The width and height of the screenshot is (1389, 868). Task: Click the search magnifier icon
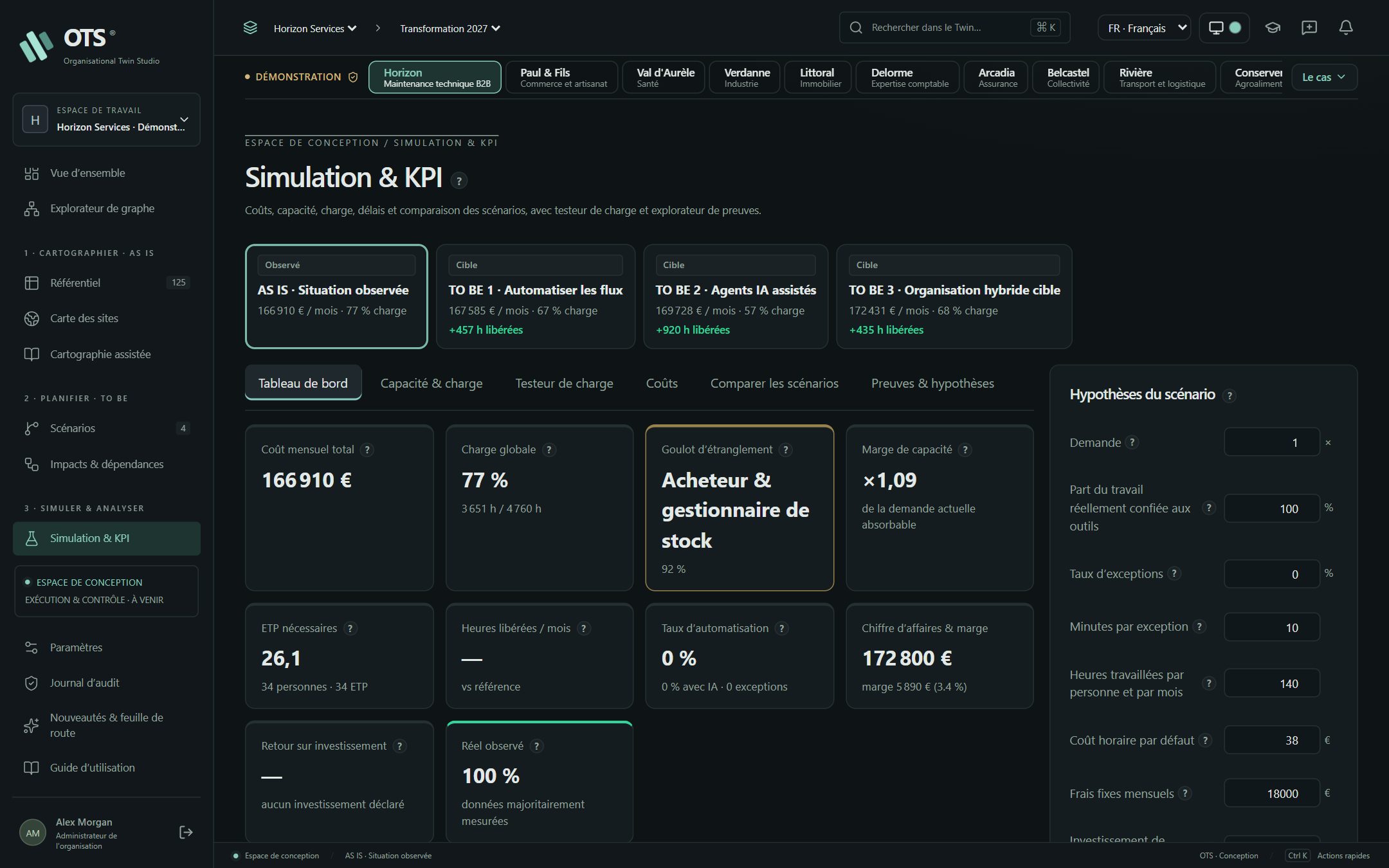[x=856, y=28]
